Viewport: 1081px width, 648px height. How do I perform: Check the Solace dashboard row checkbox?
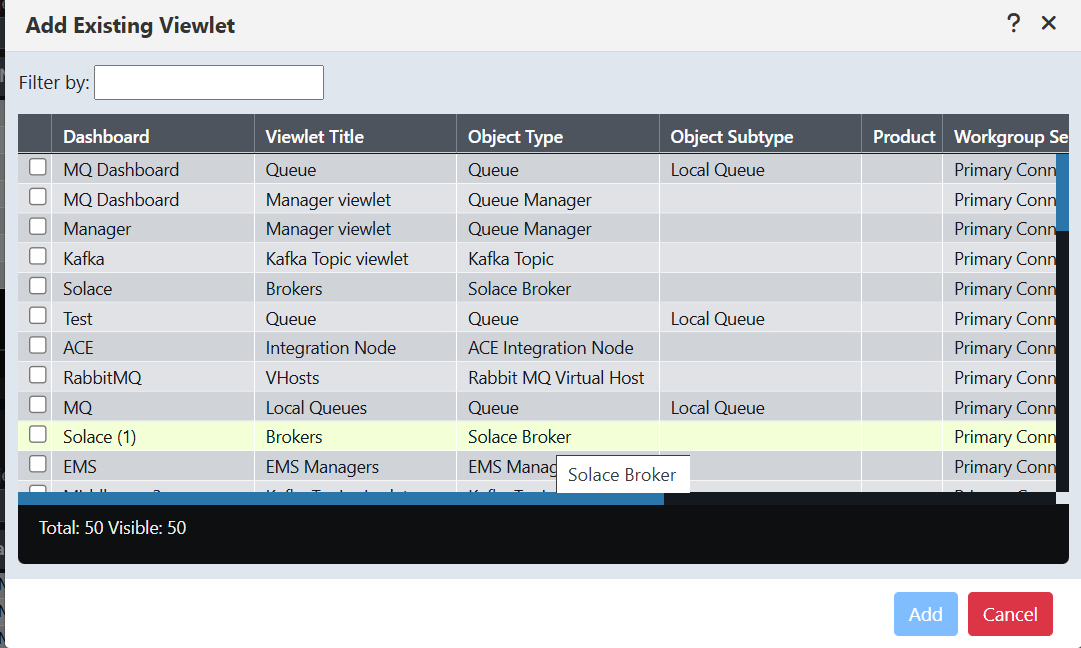pos(38,286)
